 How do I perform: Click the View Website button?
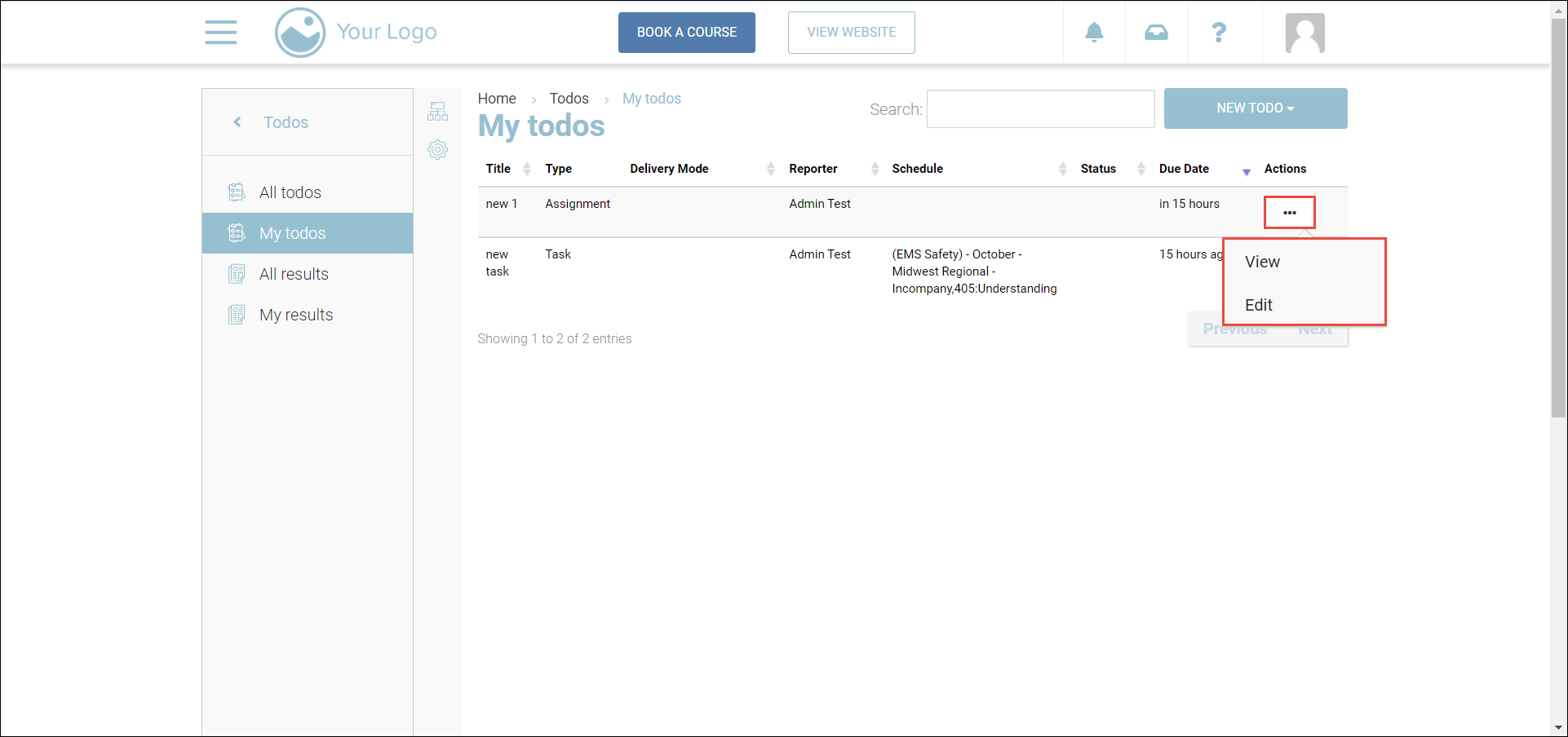[x=851, y=33]
